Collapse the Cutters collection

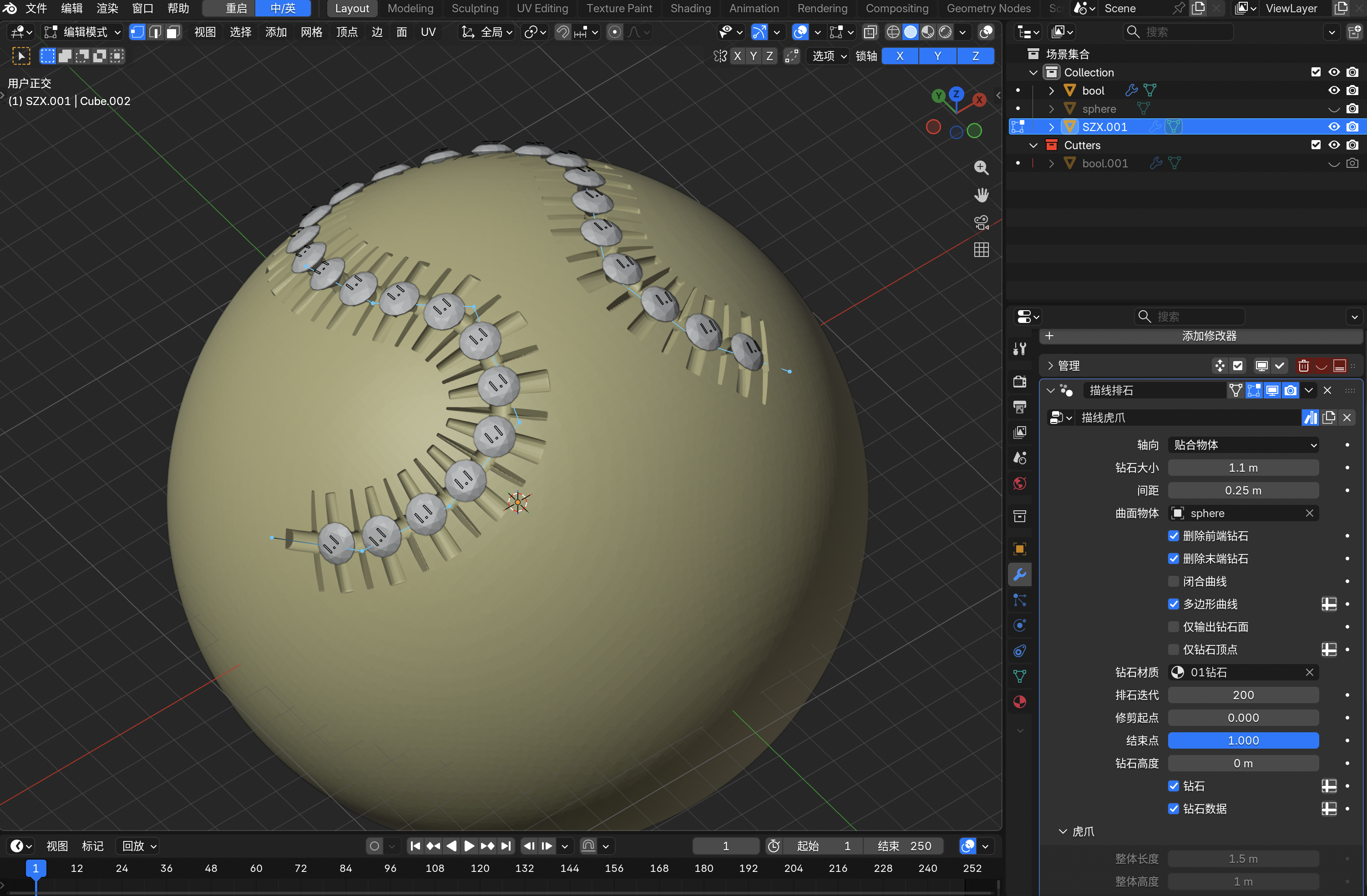pos(1033,145)
